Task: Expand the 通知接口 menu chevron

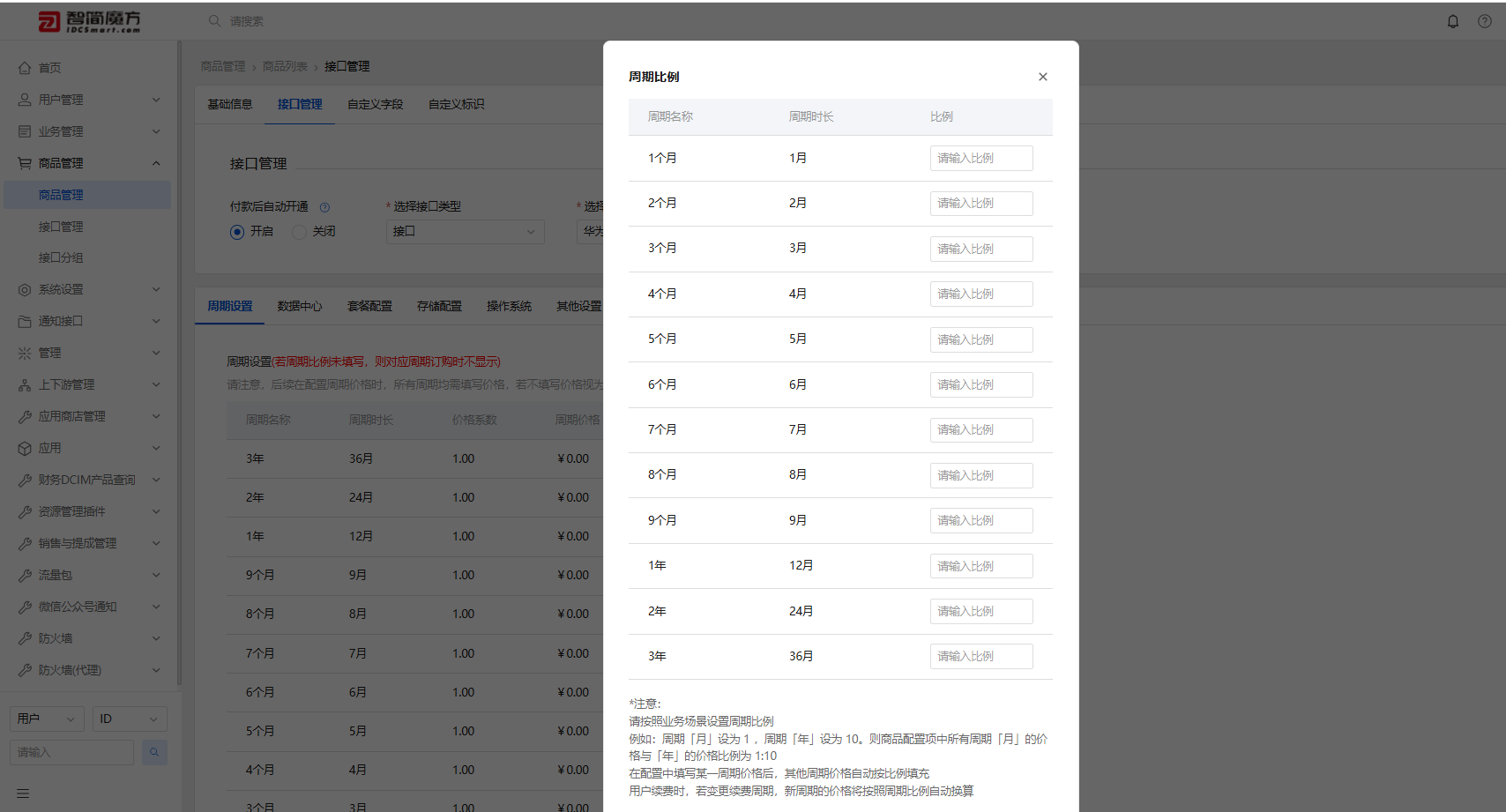Action: (x=156, y=321)
